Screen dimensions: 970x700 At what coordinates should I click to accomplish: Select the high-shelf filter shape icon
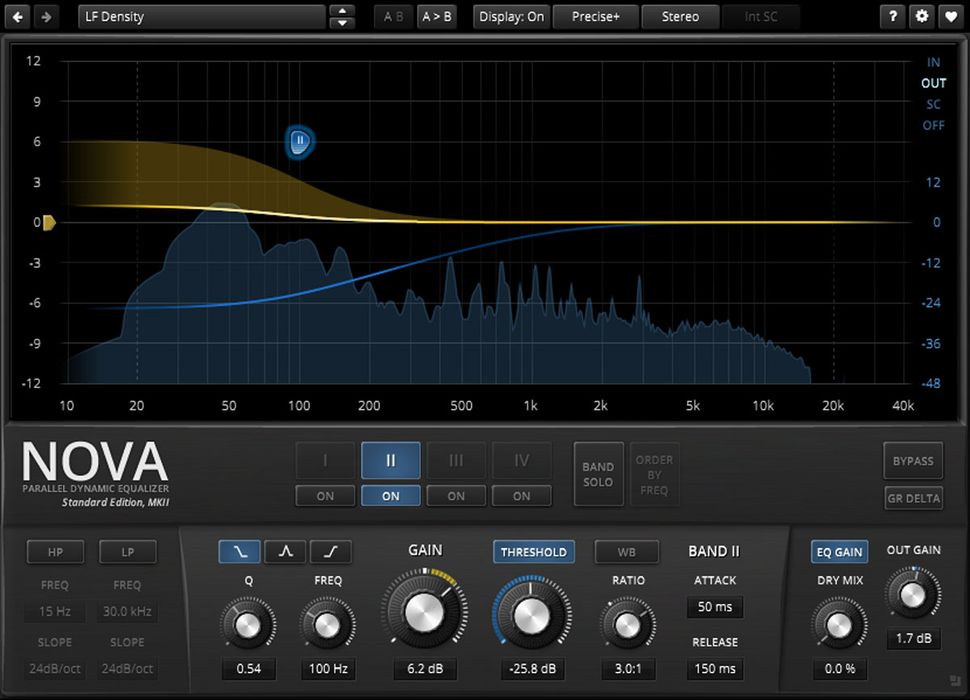click(x=330, y=551)
